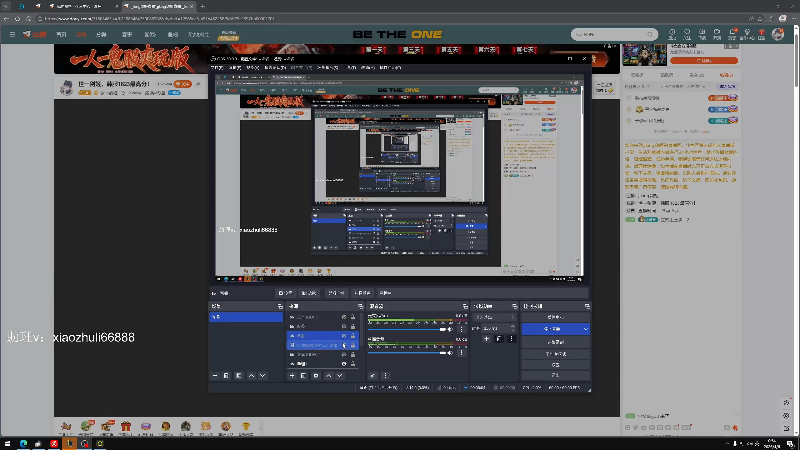Open the Windows Start menu
This screenshot has width=800, height=450.
7,444
